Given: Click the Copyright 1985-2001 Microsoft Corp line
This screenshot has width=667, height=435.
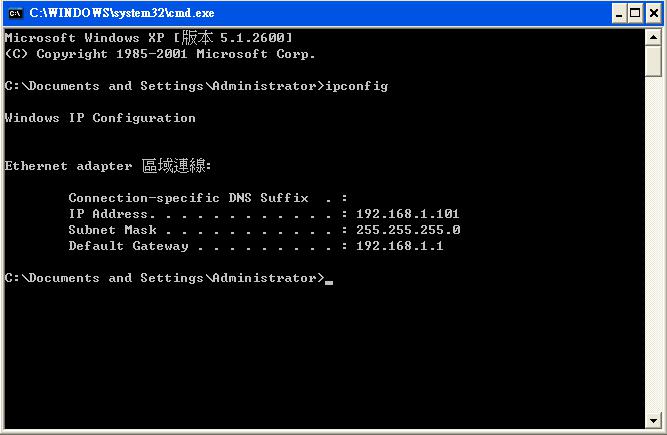Looking at the screenshot, I should click(160, 54).
